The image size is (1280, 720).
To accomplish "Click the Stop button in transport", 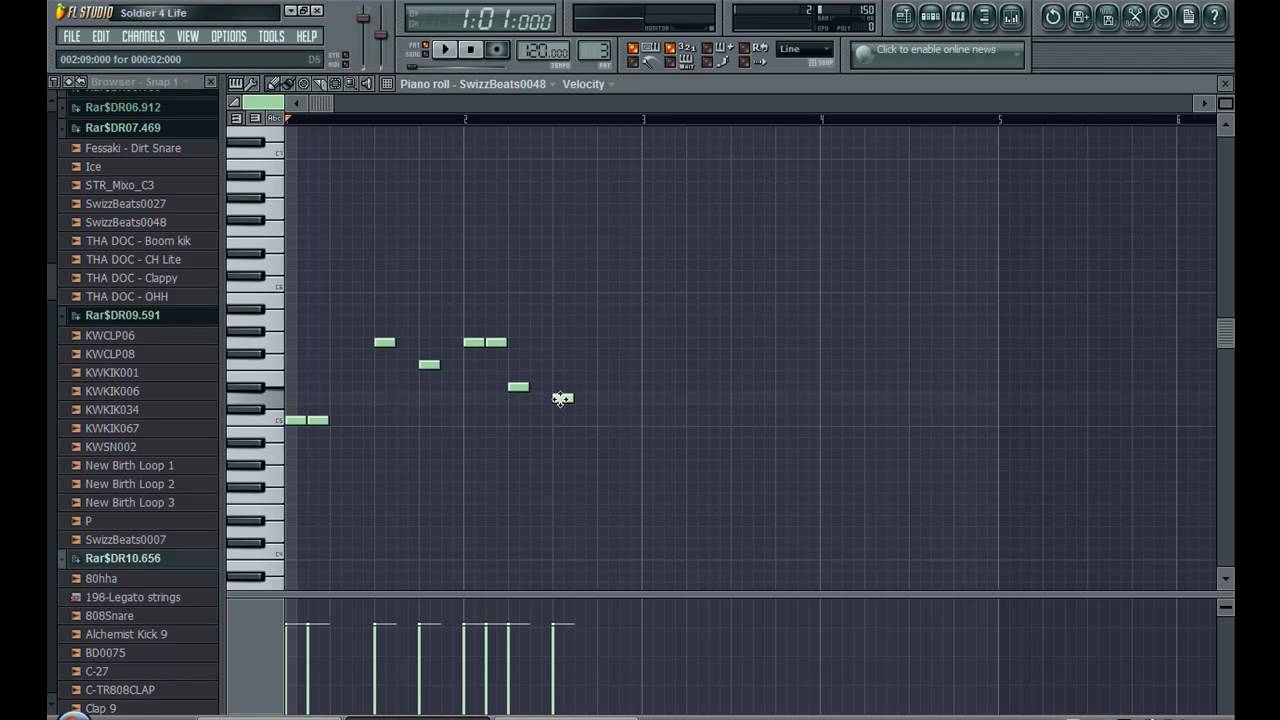I will [471, 49].
